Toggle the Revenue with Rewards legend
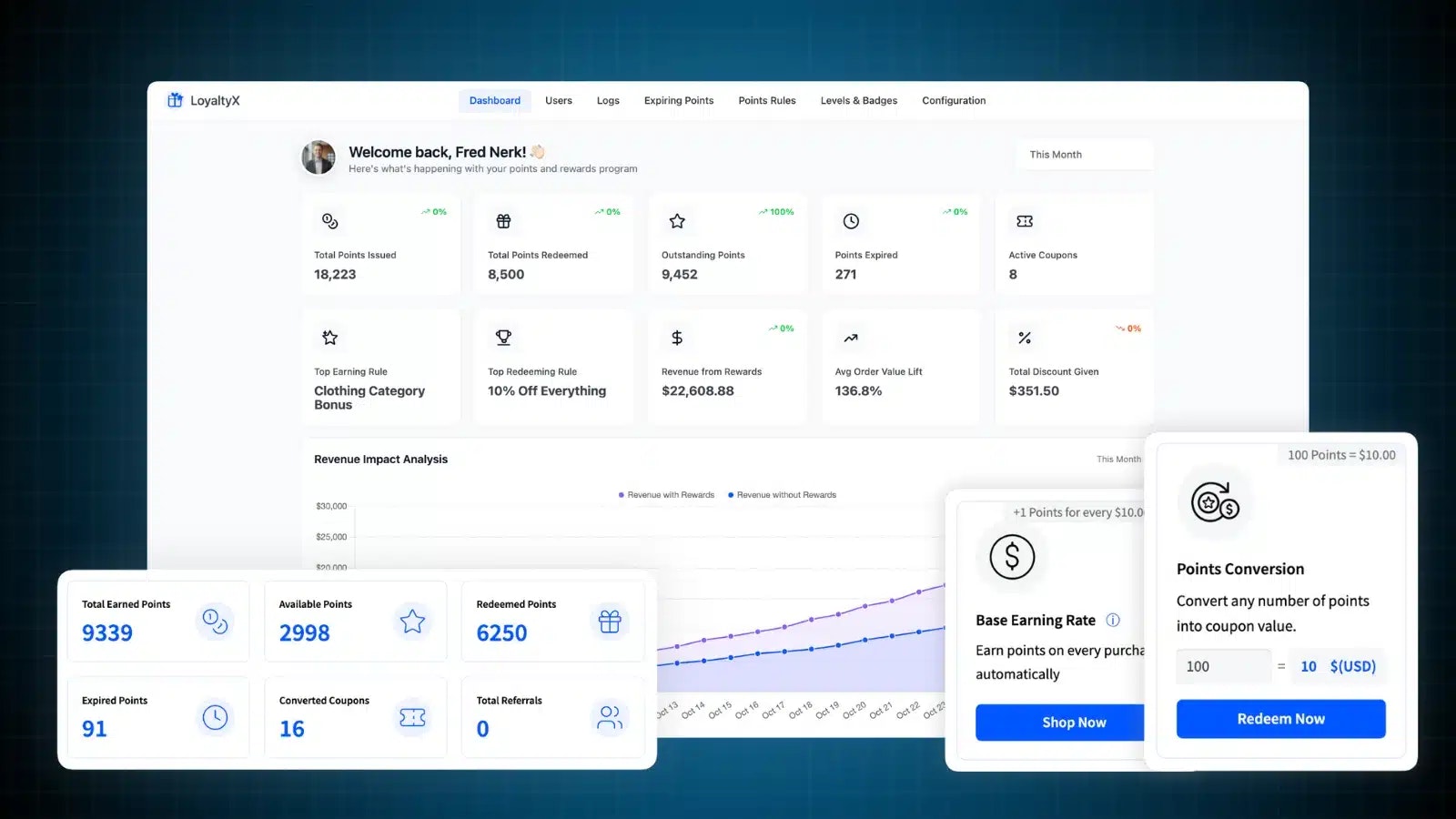The image size is (1456, 819). pos(667,494)
